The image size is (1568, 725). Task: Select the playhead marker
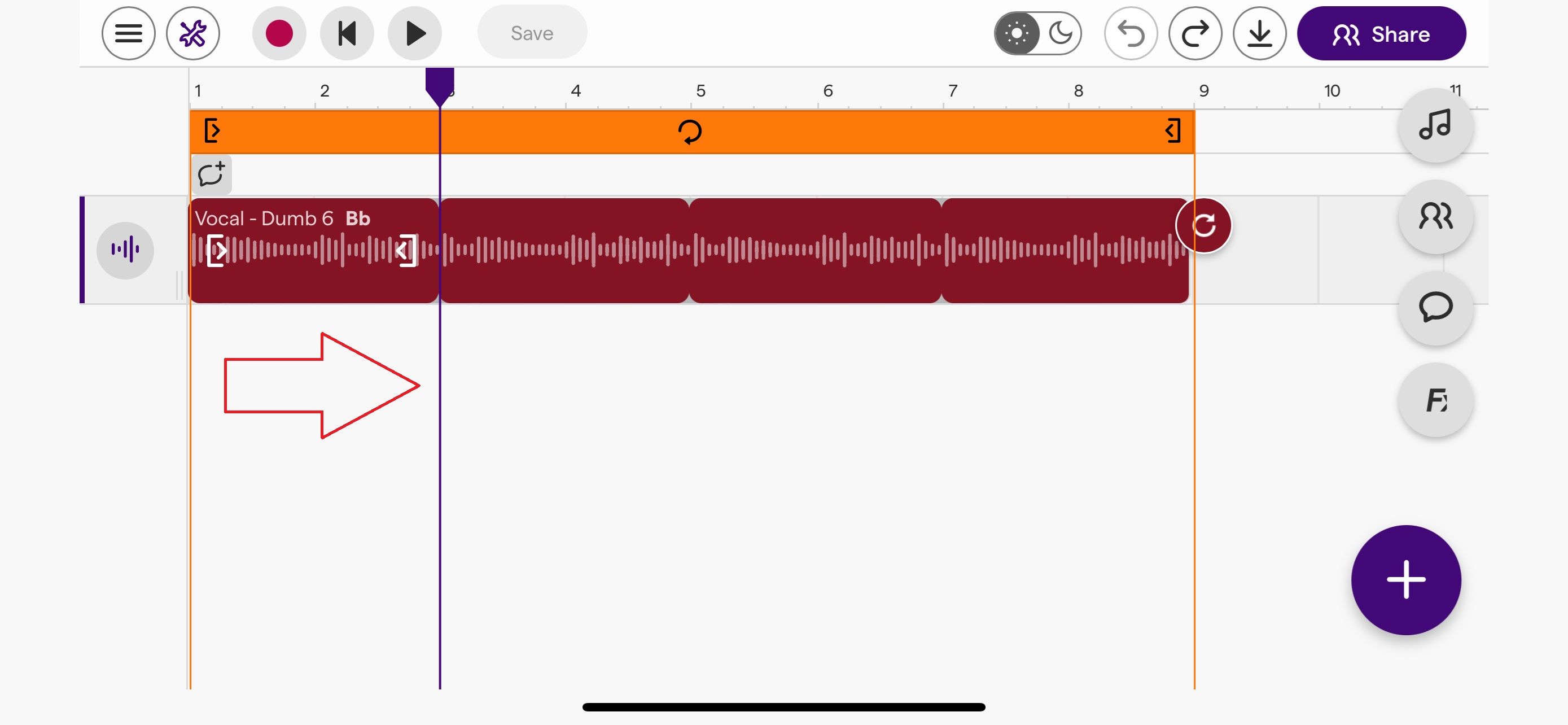(x=440, y=87)
